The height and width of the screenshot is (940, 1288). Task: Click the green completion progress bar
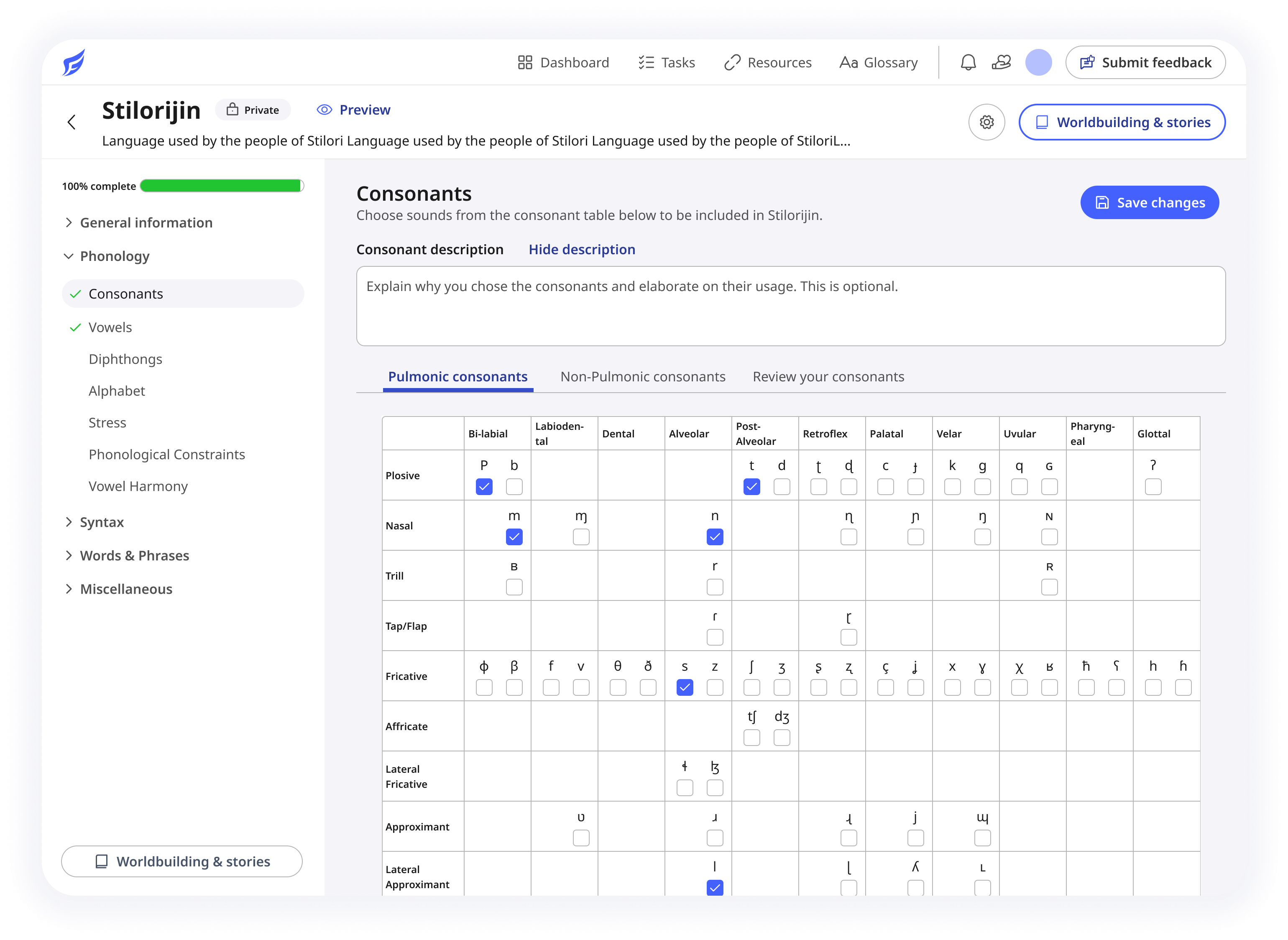(221, 186)
